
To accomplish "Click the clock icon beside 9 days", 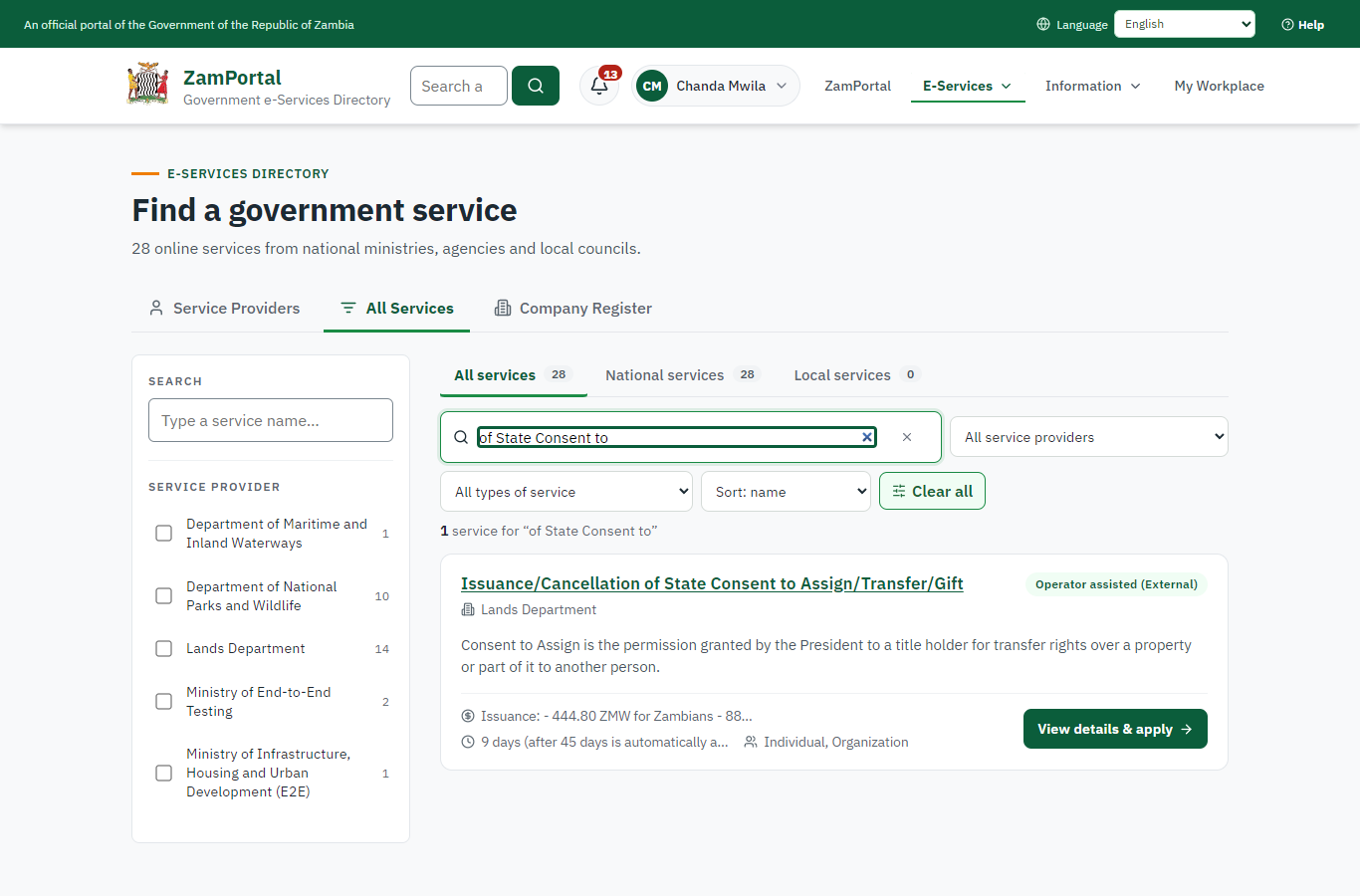I will tap(468, 742).
